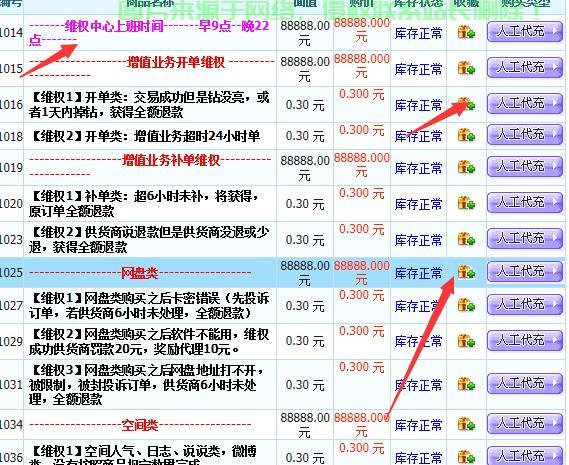This screenshot has height=465, width=569.
Task: Click 人工代充 button in row 1019
Action: (525, 167)
